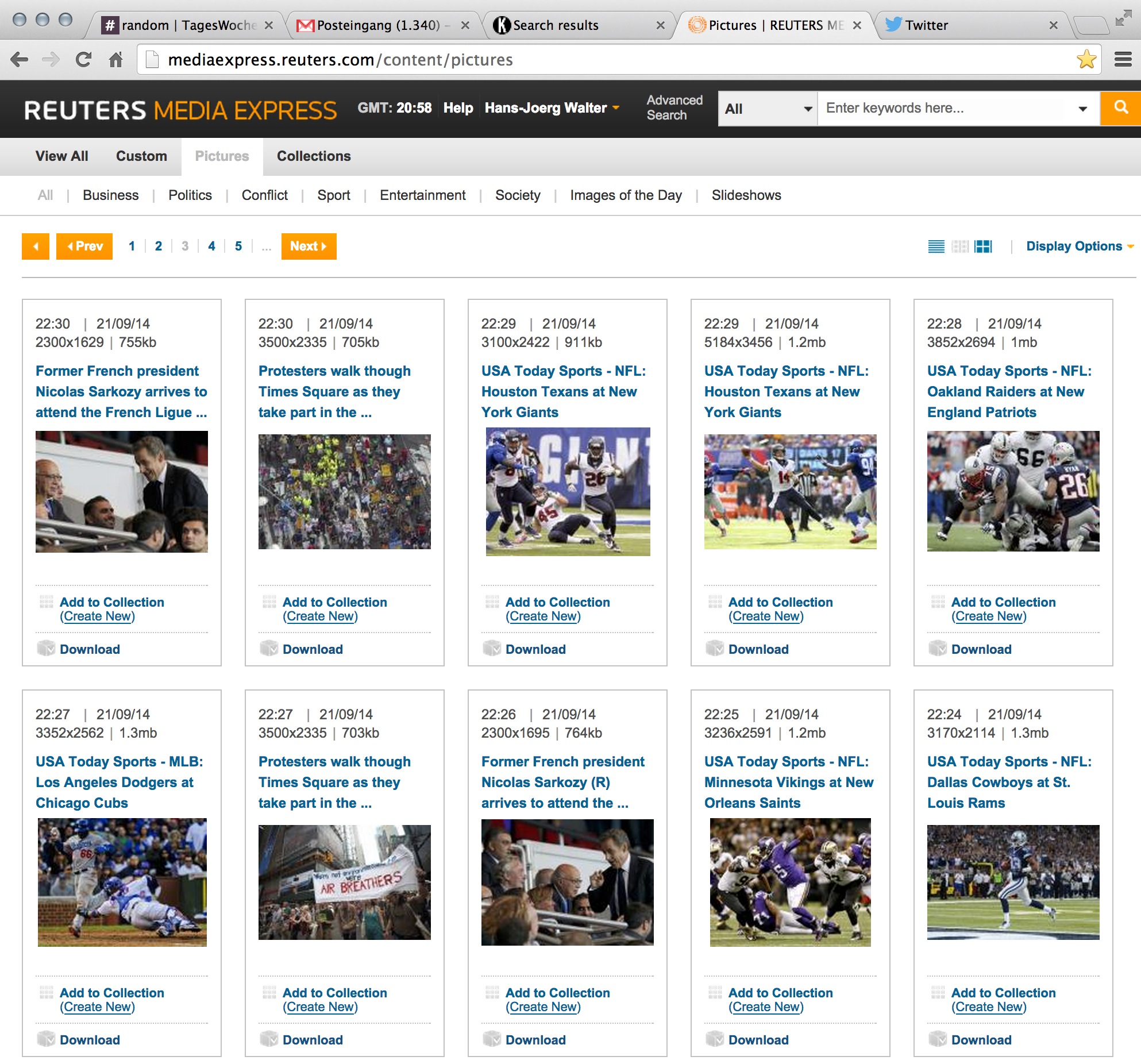Screen dimensions: 1141x1064
Task: Click download icon for Oakland Raiders photo
Action: click(x=938, y=649)
